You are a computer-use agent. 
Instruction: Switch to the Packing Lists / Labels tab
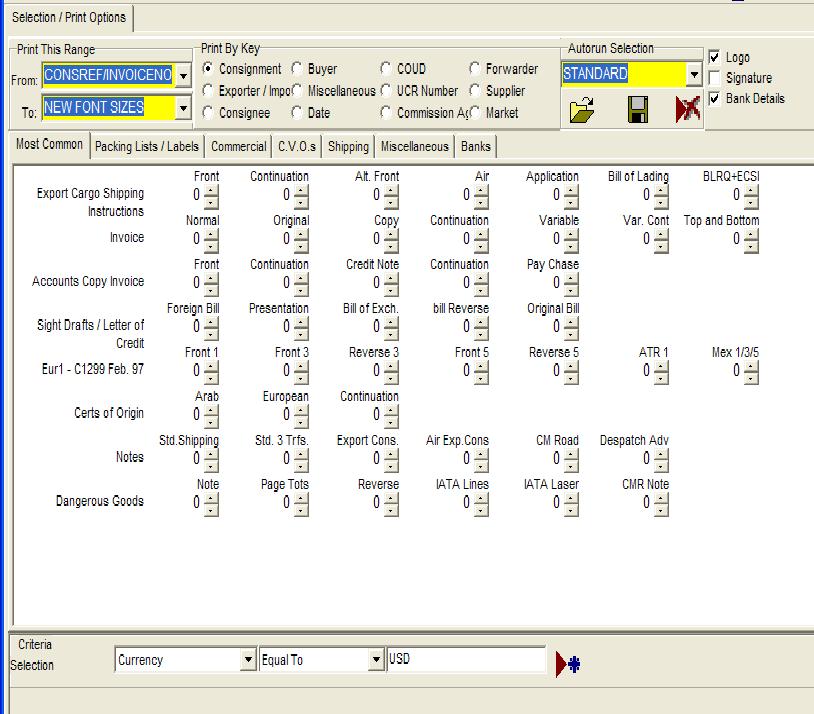coord(147,146)
